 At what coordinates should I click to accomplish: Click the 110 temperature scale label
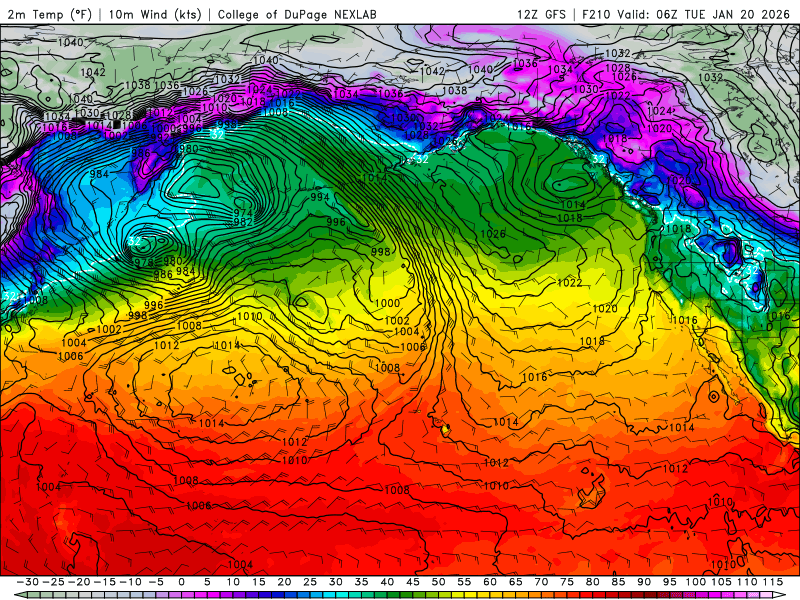coord(747,582)
